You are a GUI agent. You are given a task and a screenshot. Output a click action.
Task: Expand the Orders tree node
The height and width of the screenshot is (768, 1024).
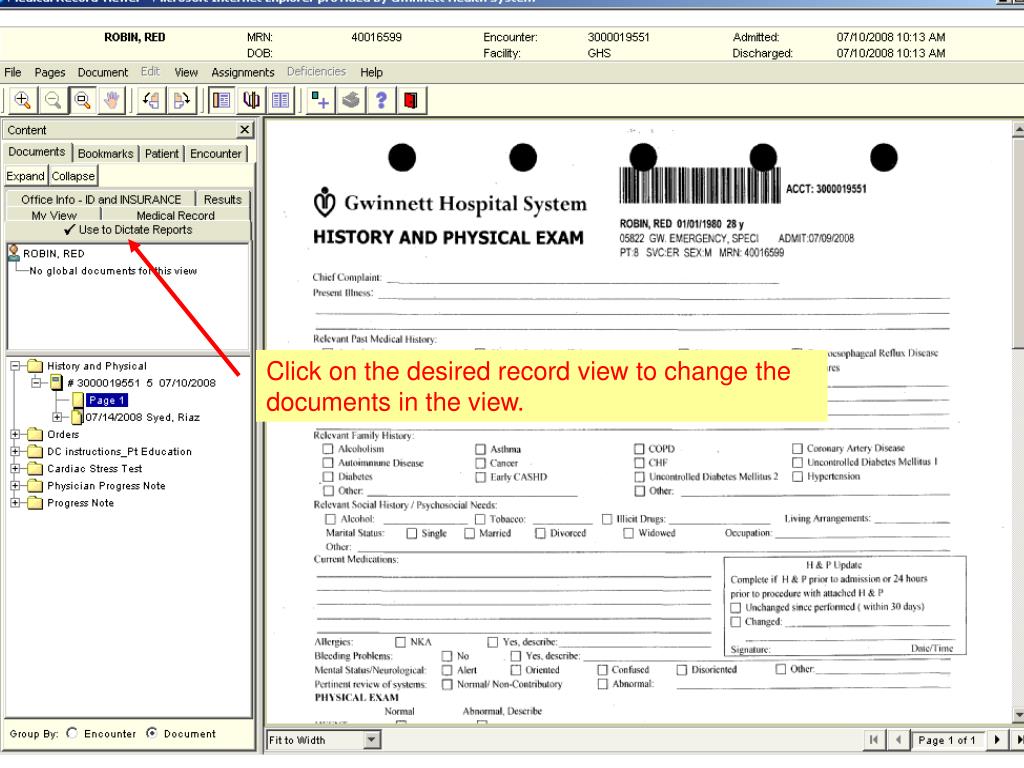click(15, 434)
